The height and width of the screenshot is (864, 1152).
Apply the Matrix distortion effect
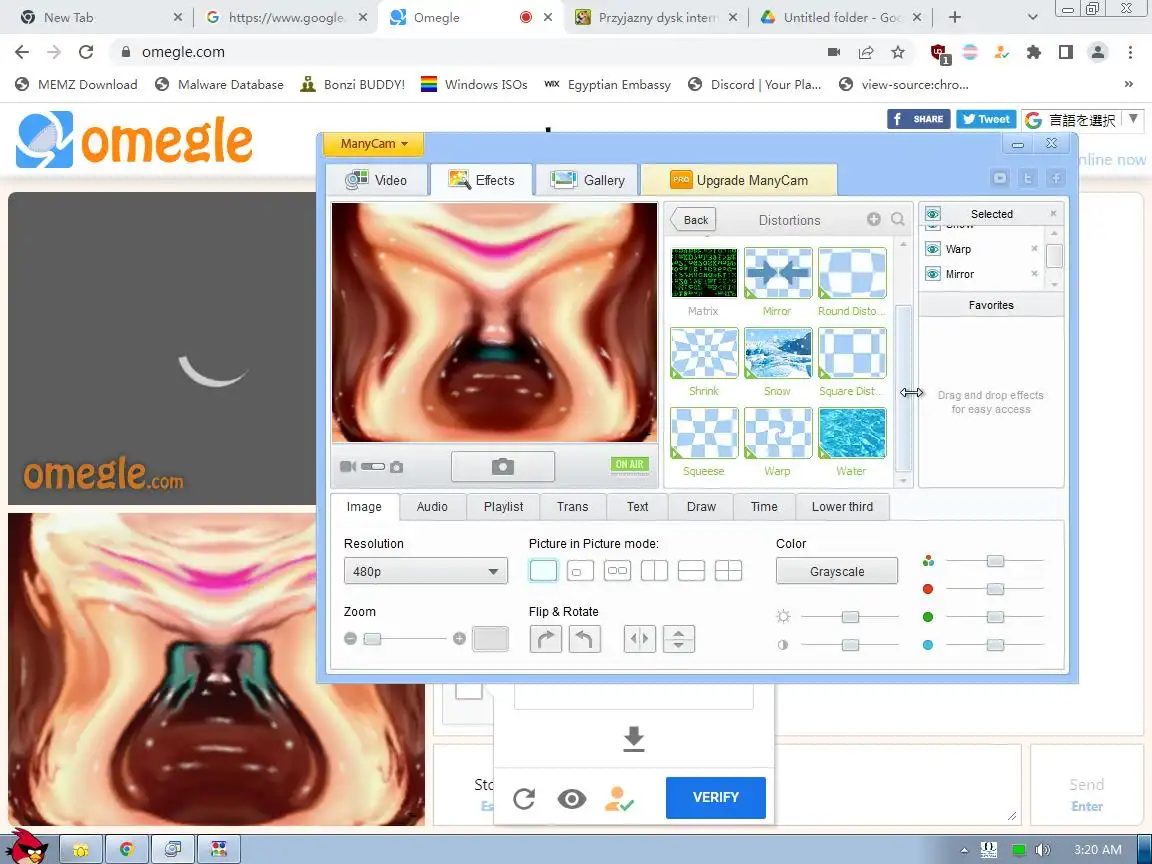tap(703, 273)
